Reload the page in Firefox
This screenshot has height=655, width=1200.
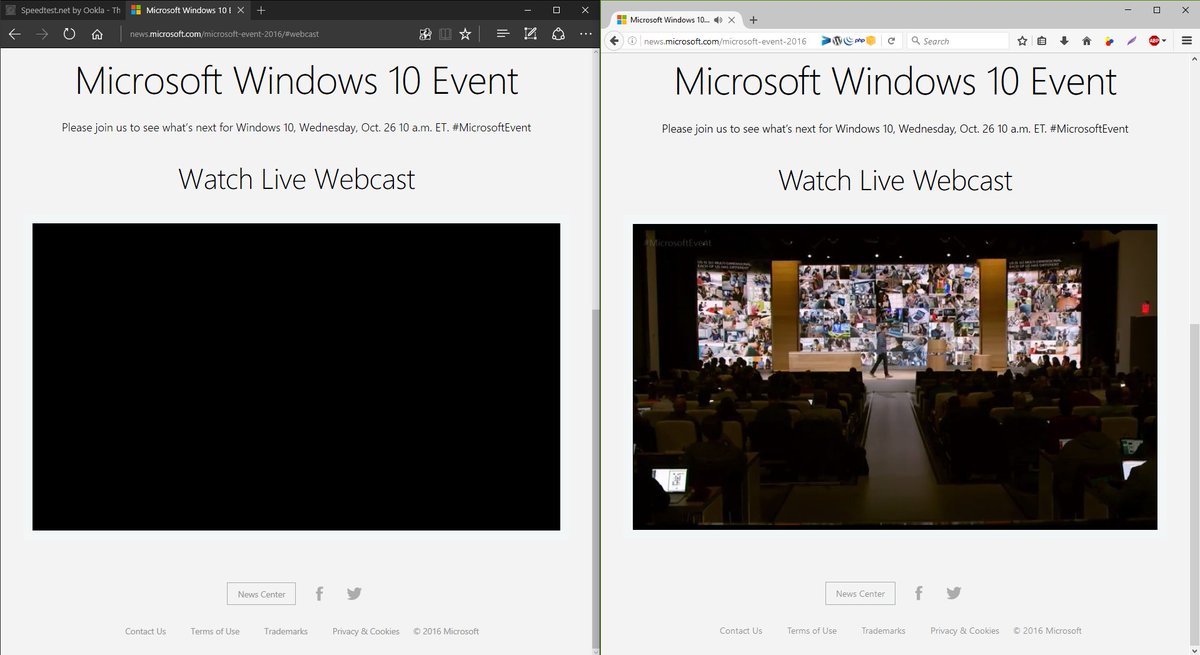click(x=890, y=41)
